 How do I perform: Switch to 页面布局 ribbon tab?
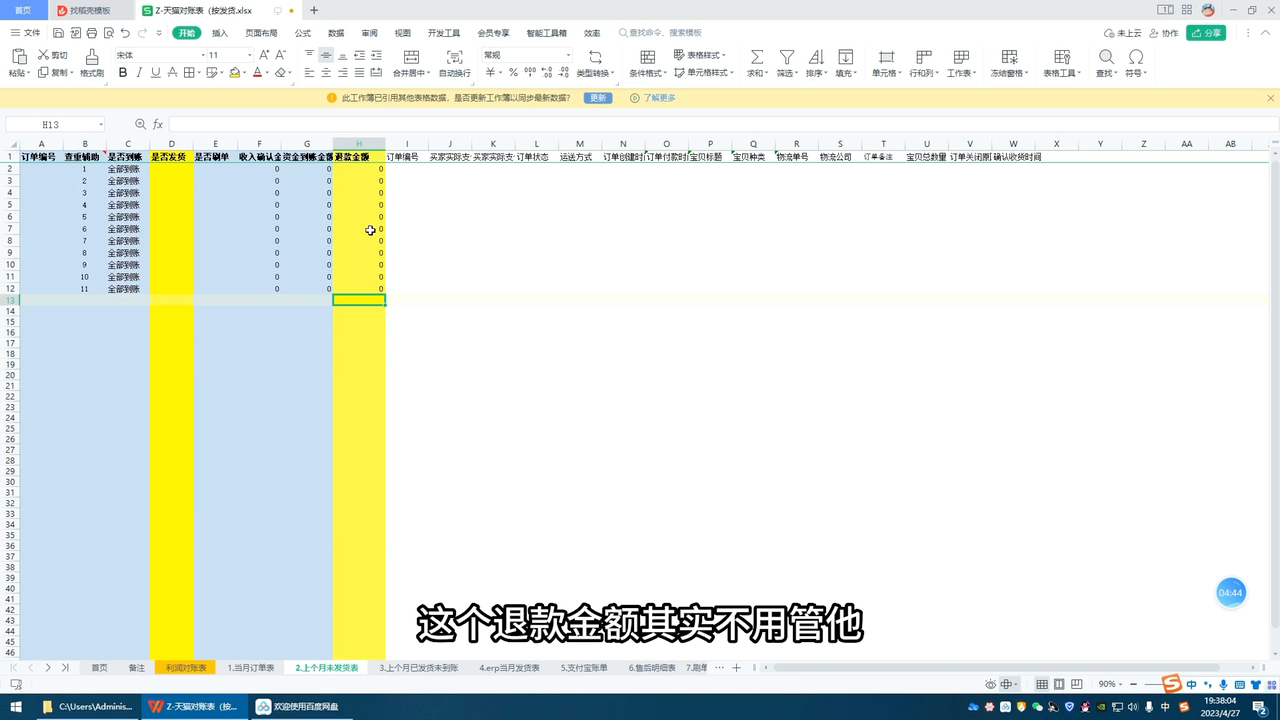click(x=261, y=33)
